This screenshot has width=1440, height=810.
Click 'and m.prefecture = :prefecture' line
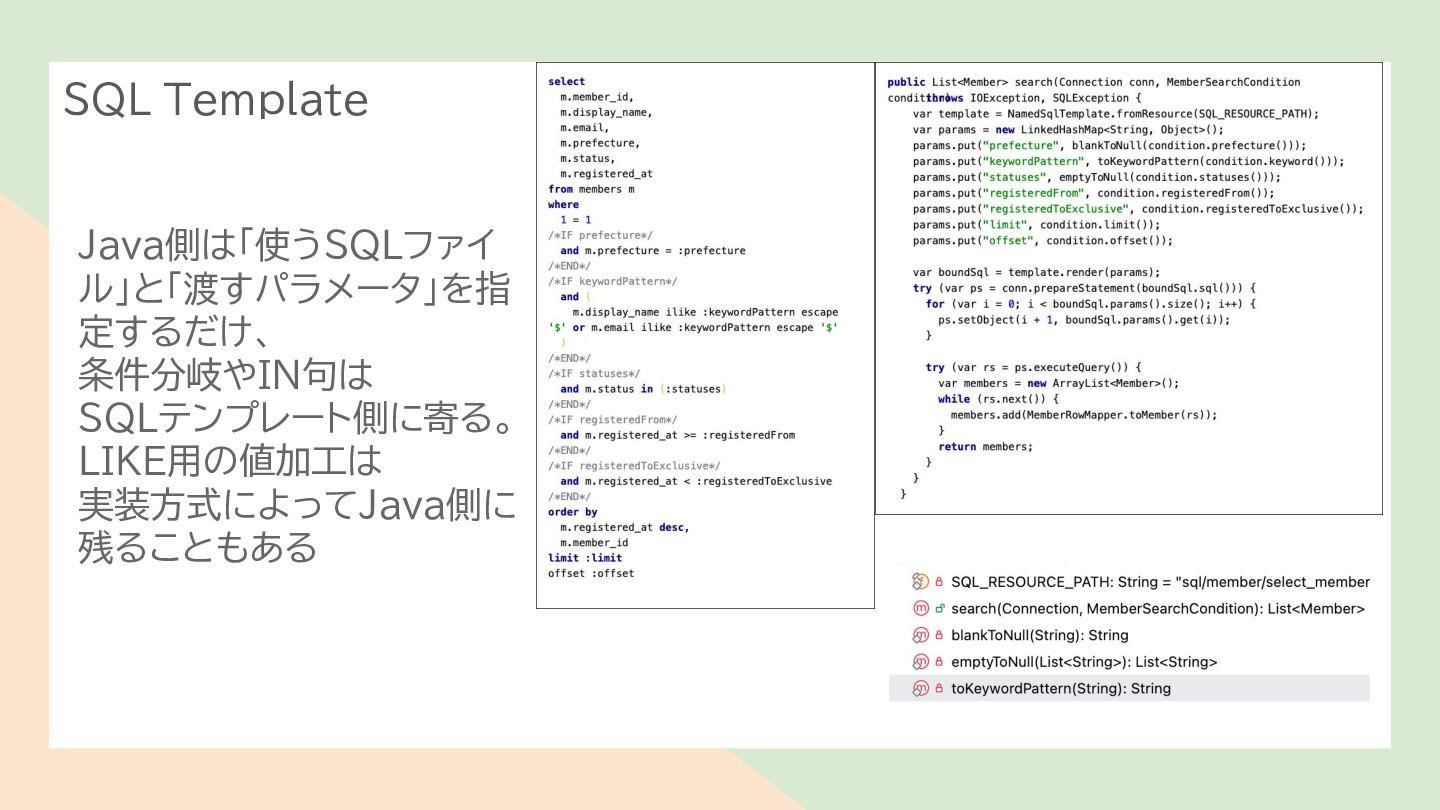pos(653,251)
